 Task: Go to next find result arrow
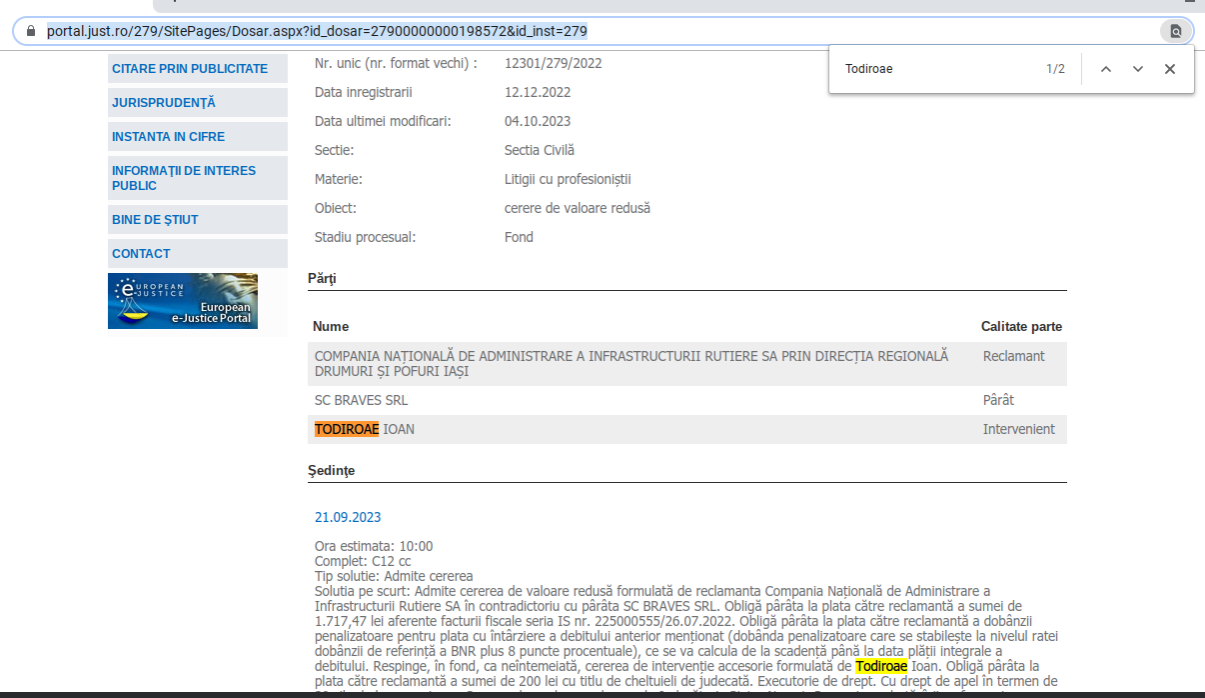pos(1137,69)
